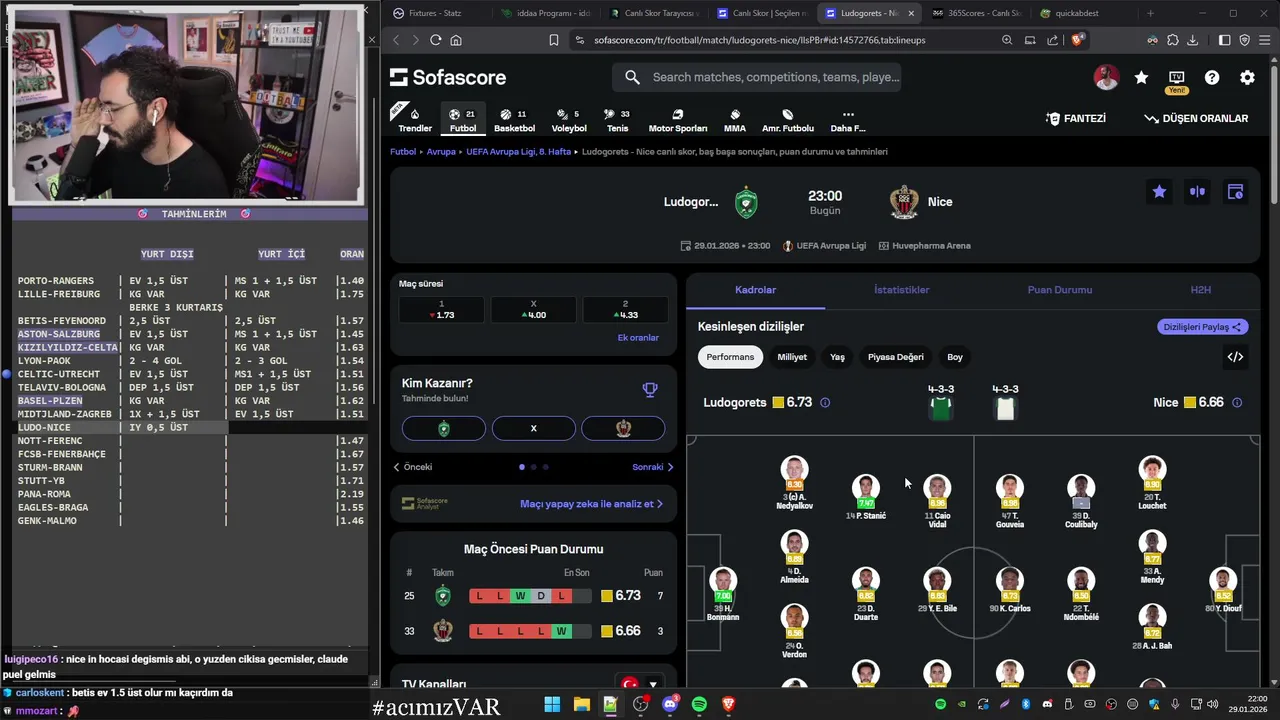Vote draw X in Kim Kazanır
This screenshot has height=720, width=1280.
pos(533,428)
